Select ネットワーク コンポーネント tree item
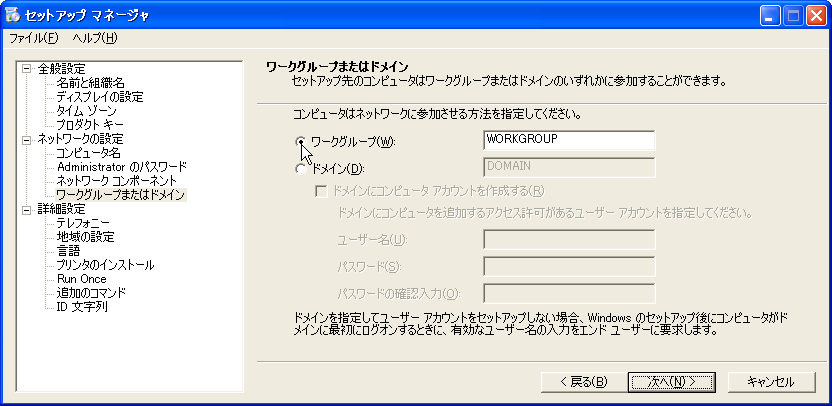This screenshot has width=832, height=406. pos(116,181)
